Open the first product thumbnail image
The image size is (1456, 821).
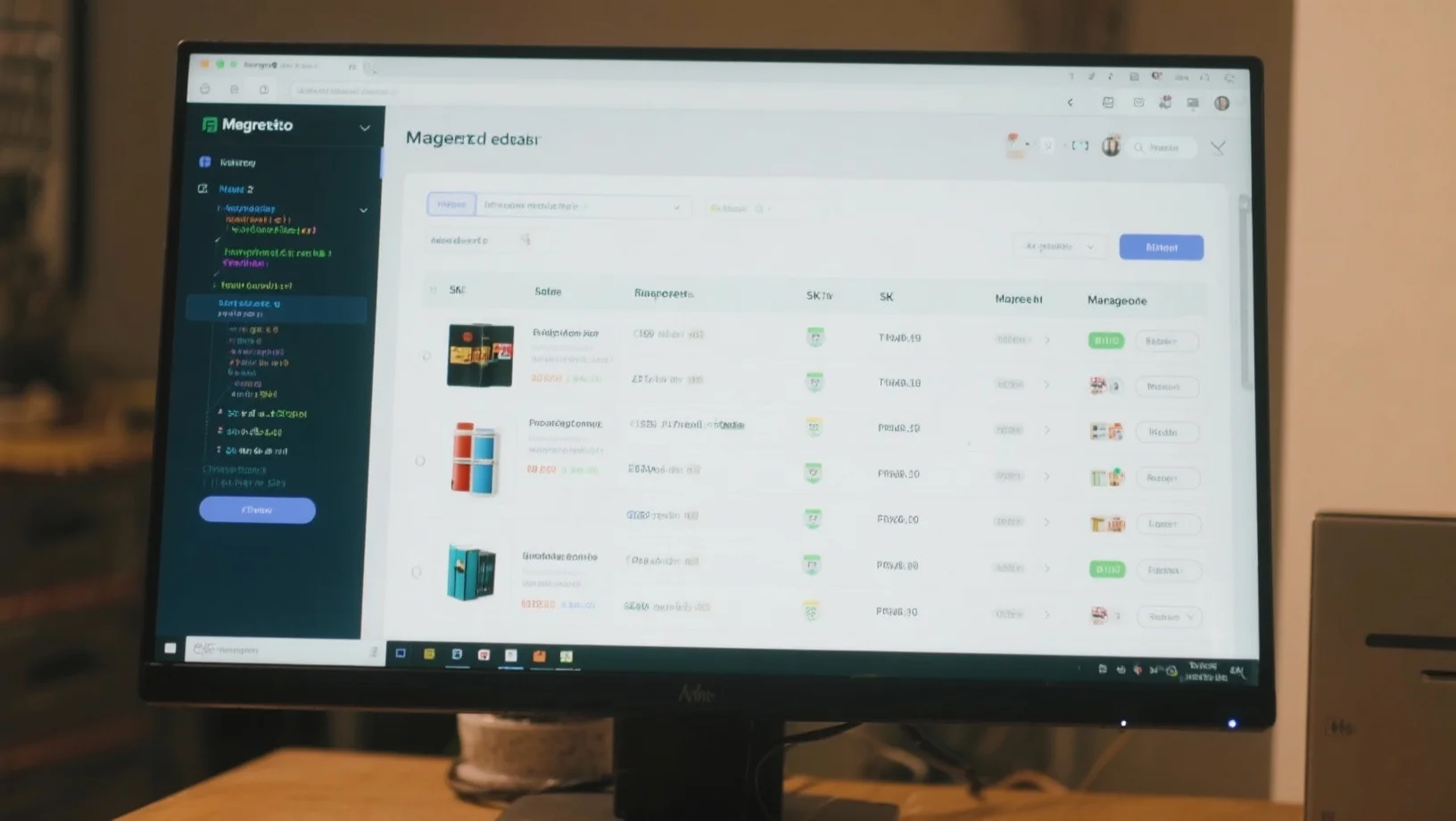tap(480, 355)
